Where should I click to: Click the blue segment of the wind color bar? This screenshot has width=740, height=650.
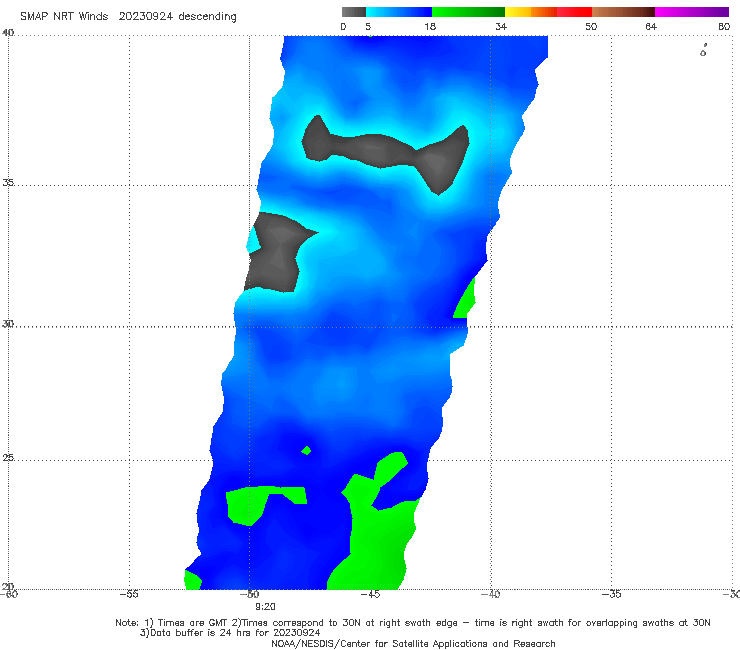tap(399, 12)
